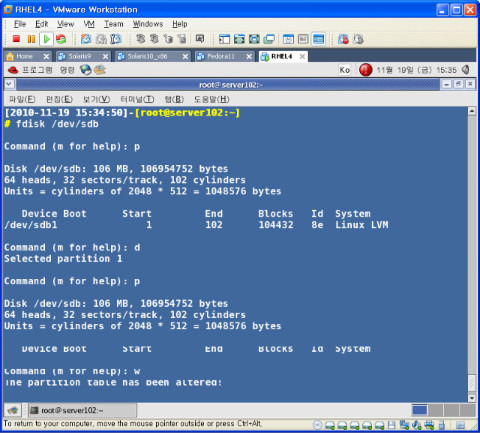Click the network adapter device status icon

click(x=404, y=425)
